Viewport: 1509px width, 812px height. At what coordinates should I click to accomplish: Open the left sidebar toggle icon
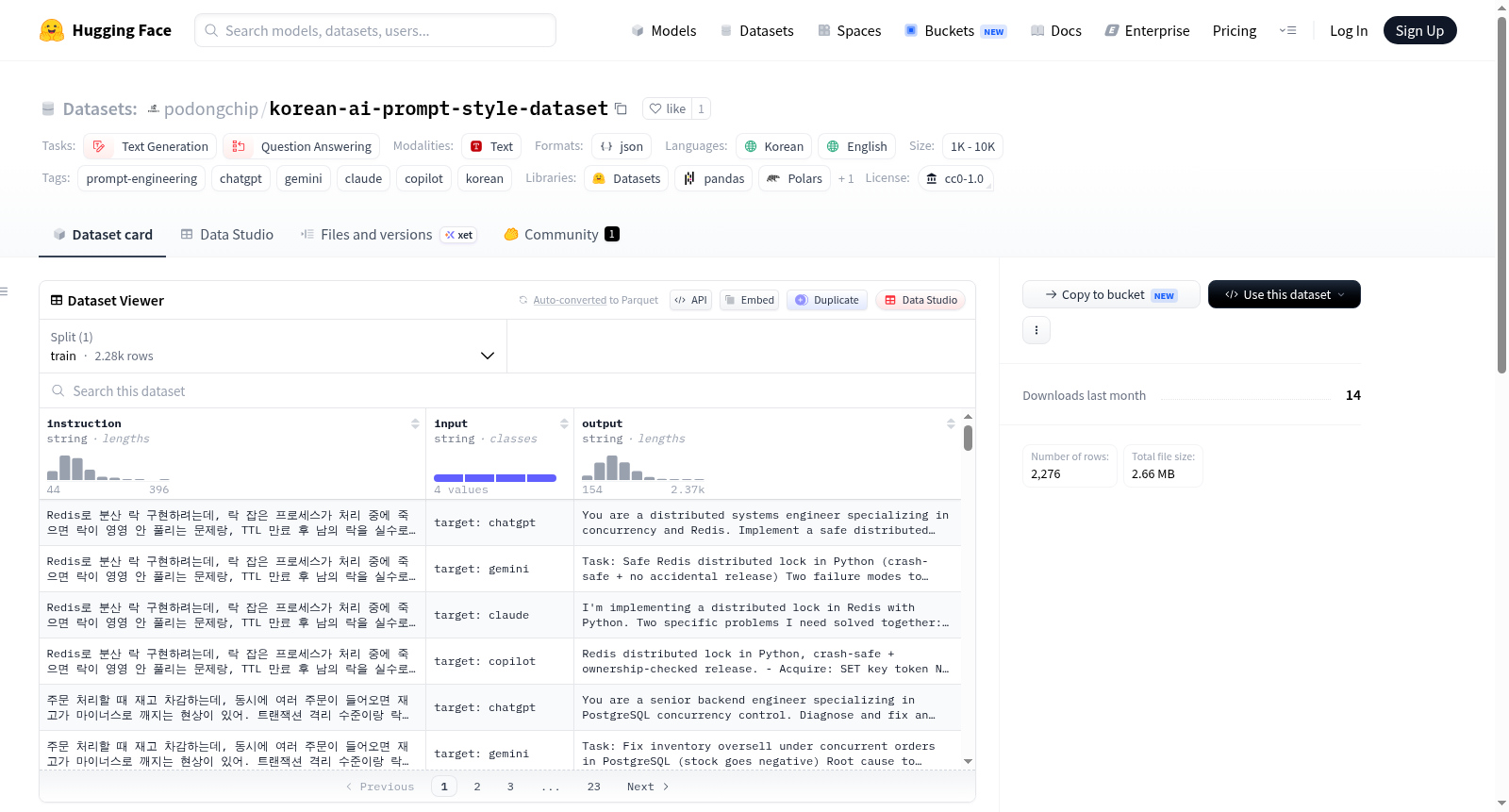pyautogui.click(x=4, y=291)
